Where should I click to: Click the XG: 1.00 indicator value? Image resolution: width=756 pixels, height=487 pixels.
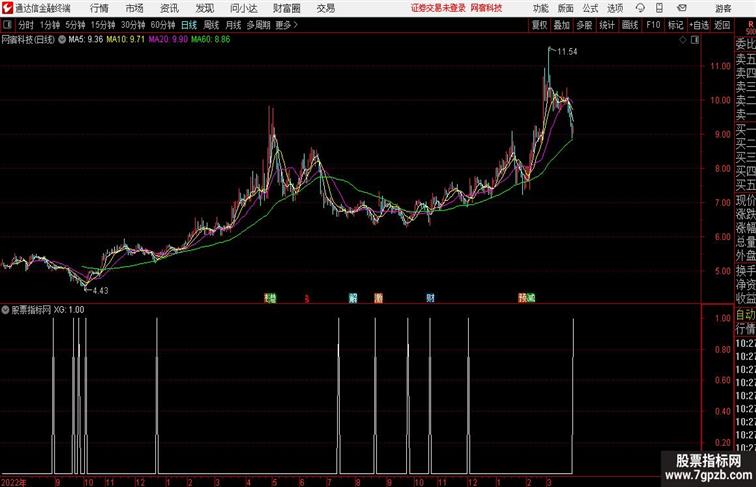(69, 310)
